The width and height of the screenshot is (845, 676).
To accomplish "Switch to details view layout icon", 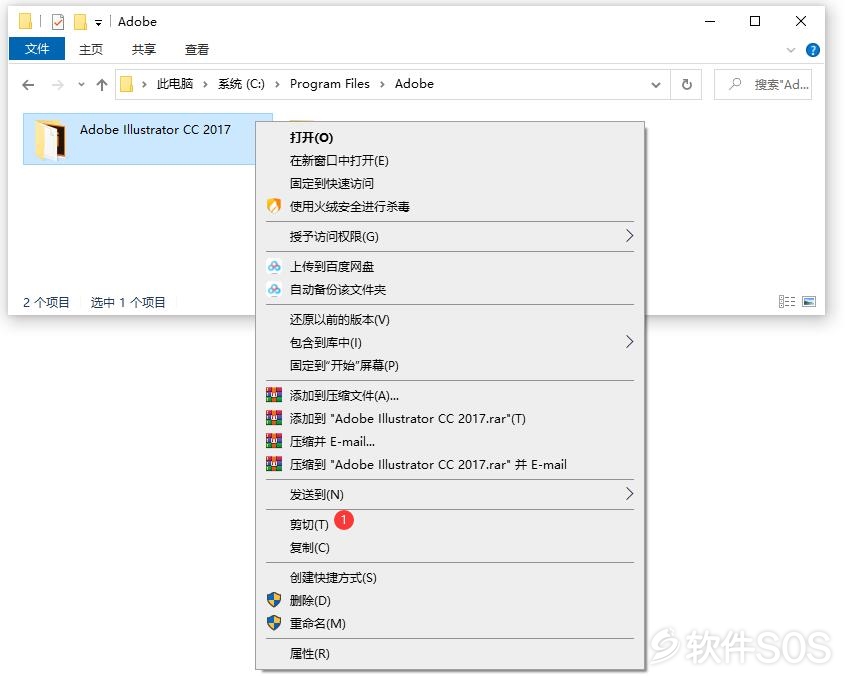I will tap(787, 302).
